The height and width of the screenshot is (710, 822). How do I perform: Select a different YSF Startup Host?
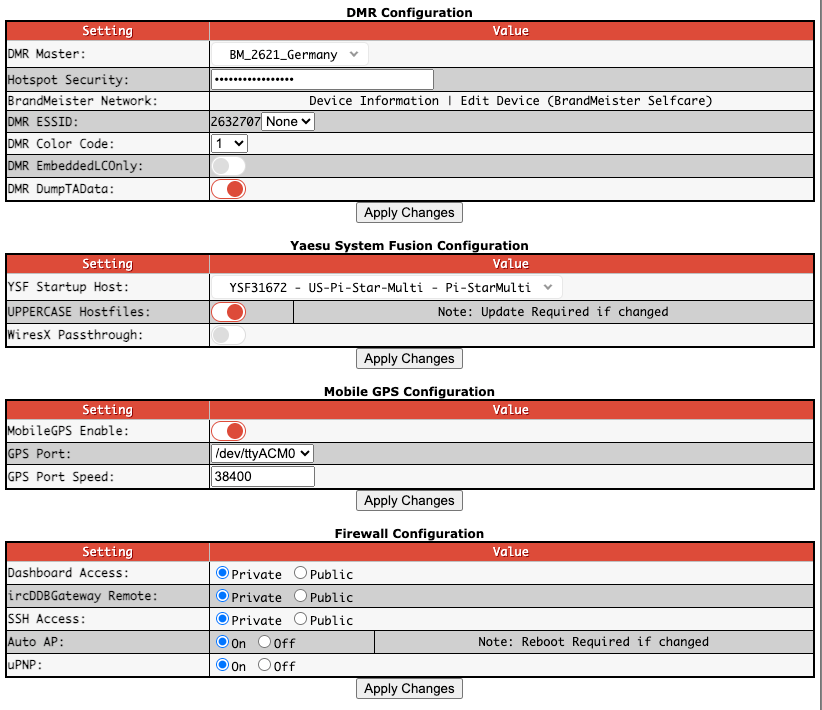click(386, 287)
